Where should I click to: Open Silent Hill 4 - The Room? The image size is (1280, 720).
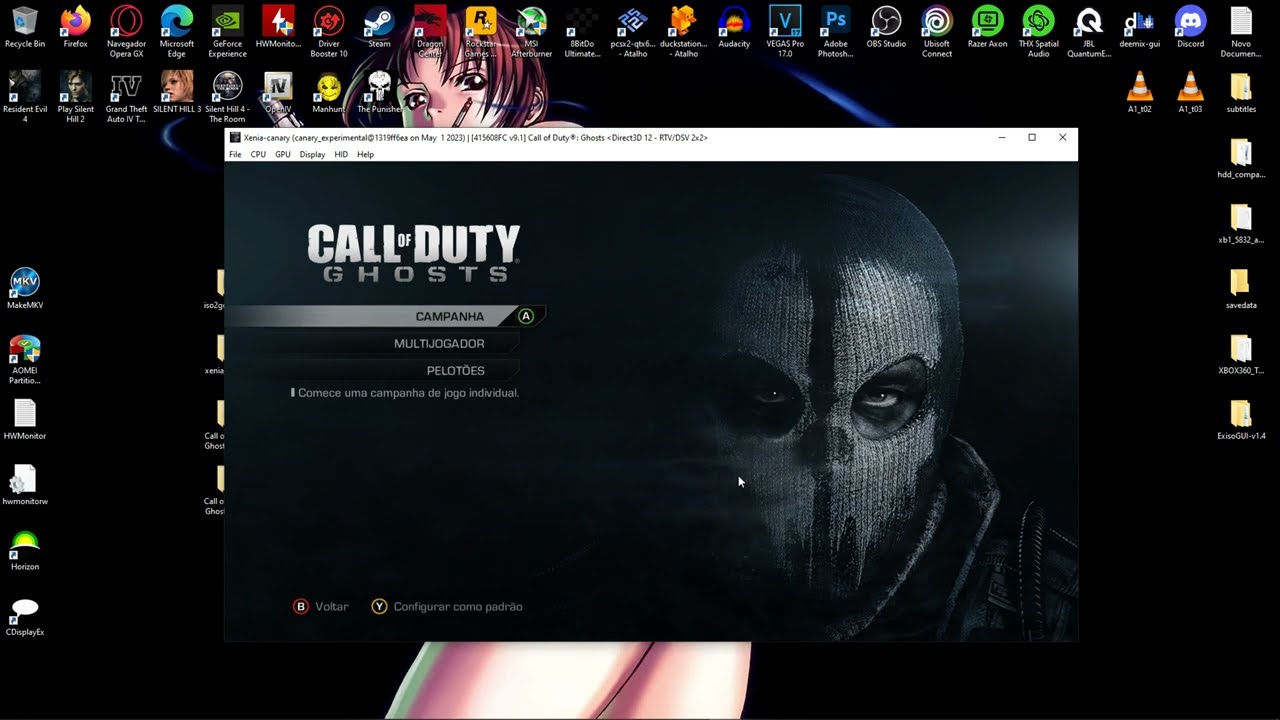(x=227, y=97)
